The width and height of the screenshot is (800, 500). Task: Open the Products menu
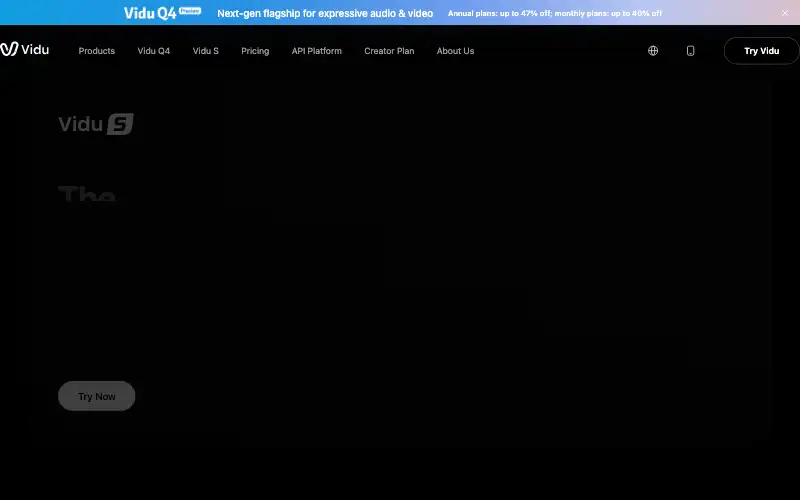coord(96,51)
